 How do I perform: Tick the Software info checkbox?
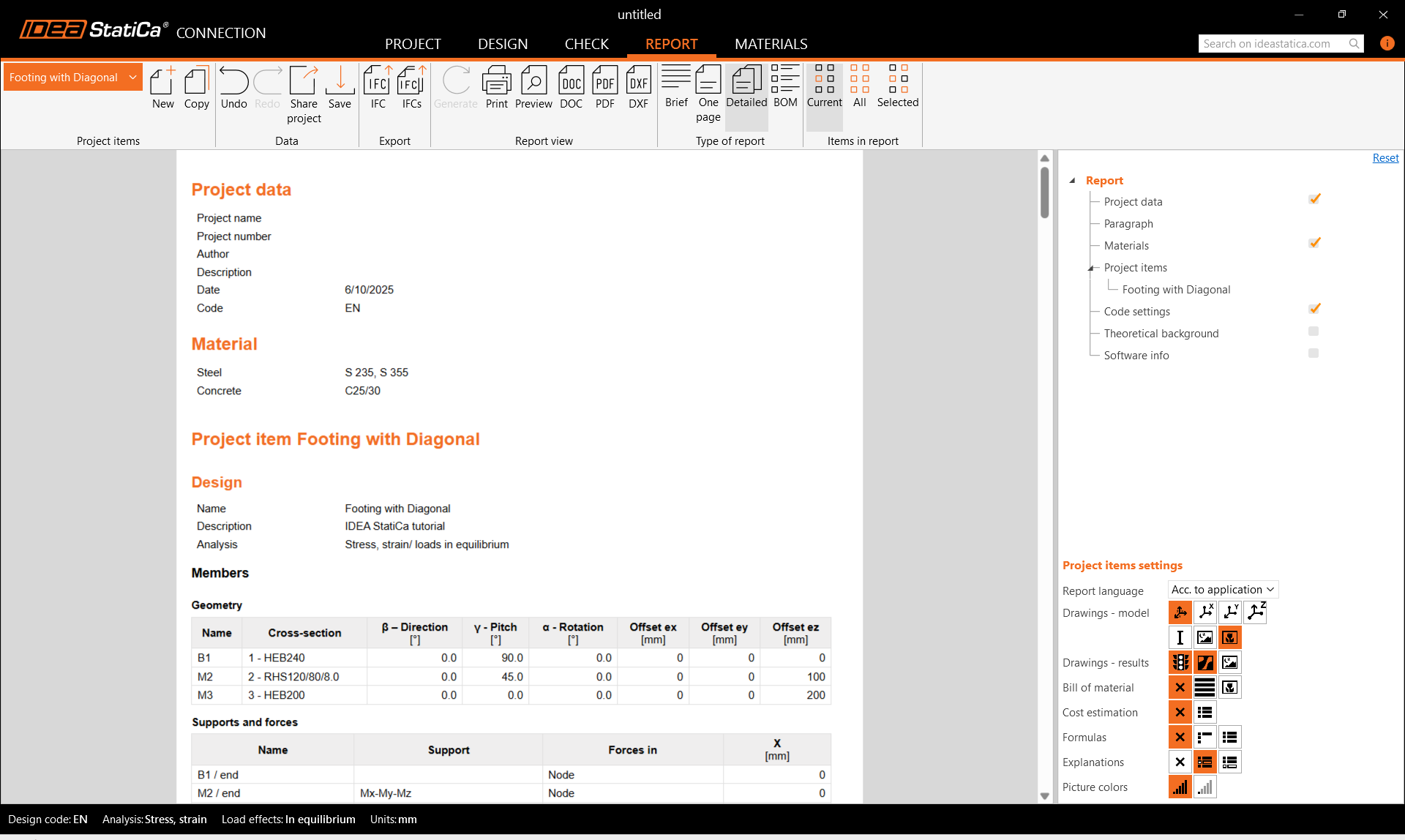(1314, 354)
